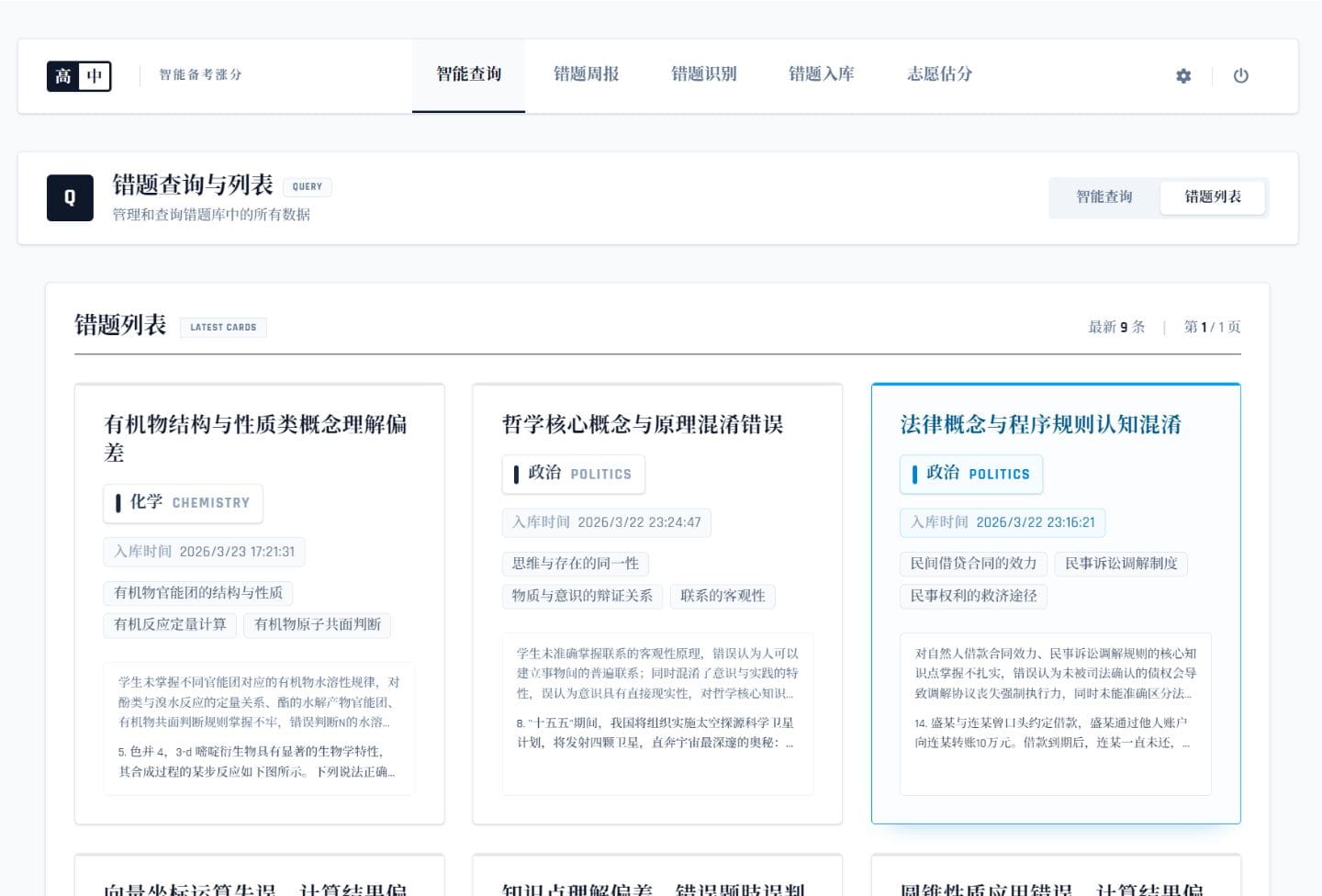The height and width of the screenshot is (896, 1322).
Task: Switch to the 错题列表 toggle view
Action: click(1212, 197)
